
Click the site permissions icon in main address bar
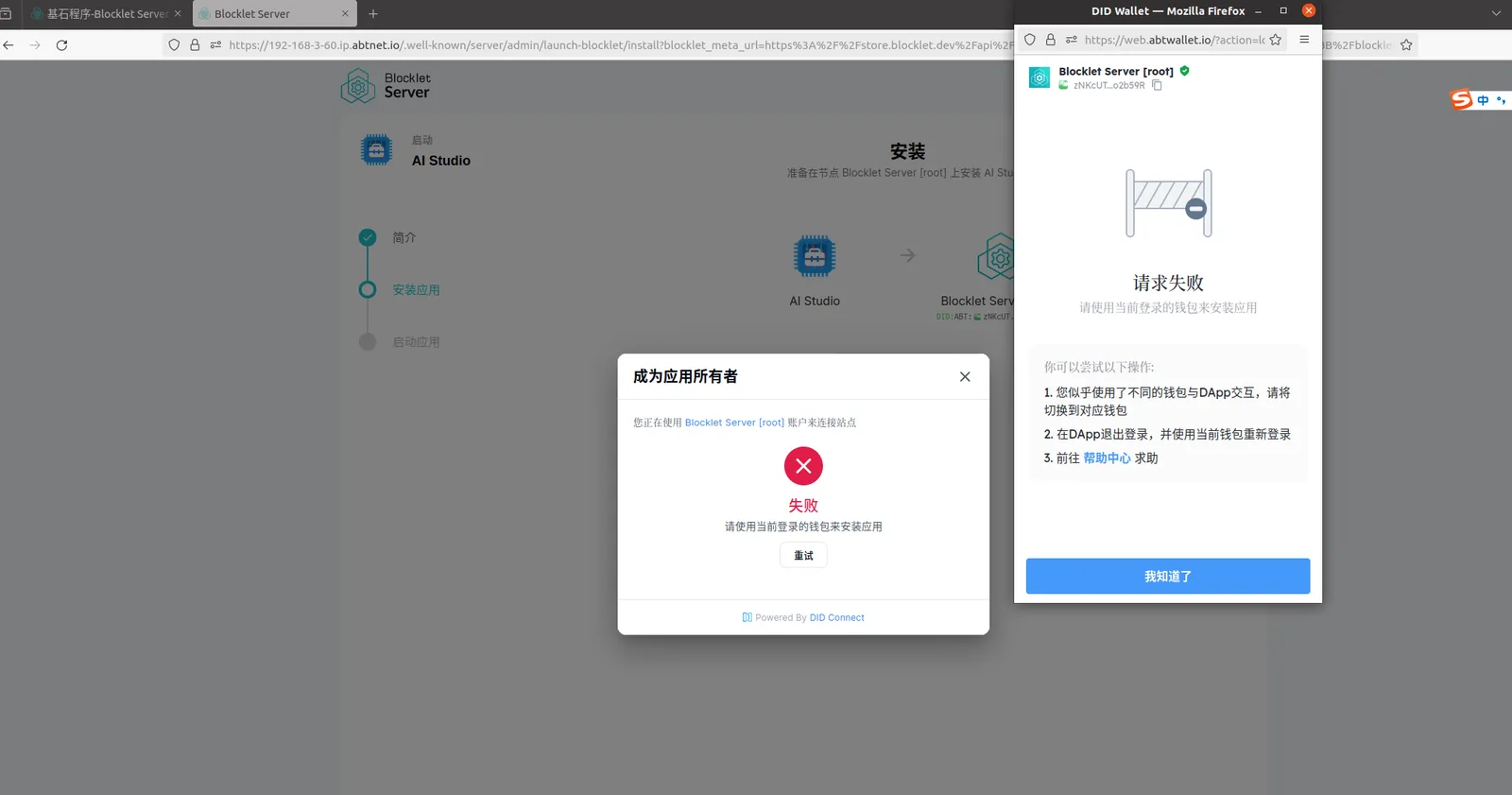(x=215, y=44)
